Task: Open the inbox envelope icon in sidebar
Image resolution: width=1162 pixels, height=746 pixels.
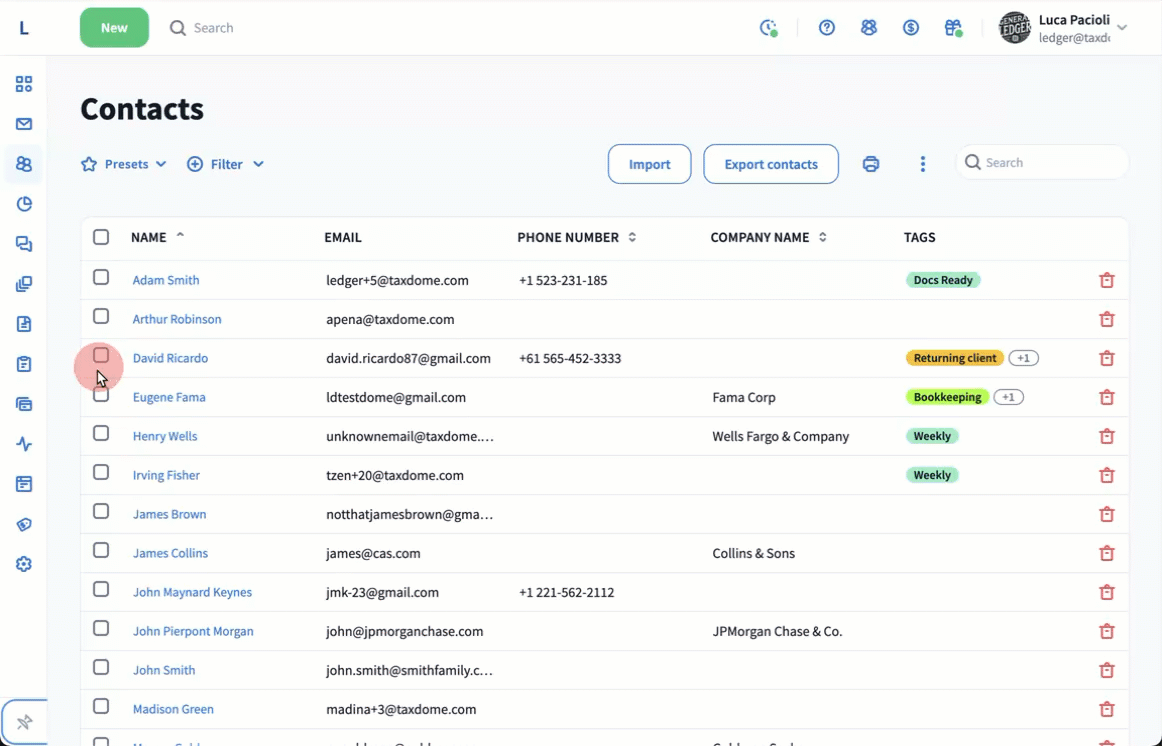Action: point(24,124)
